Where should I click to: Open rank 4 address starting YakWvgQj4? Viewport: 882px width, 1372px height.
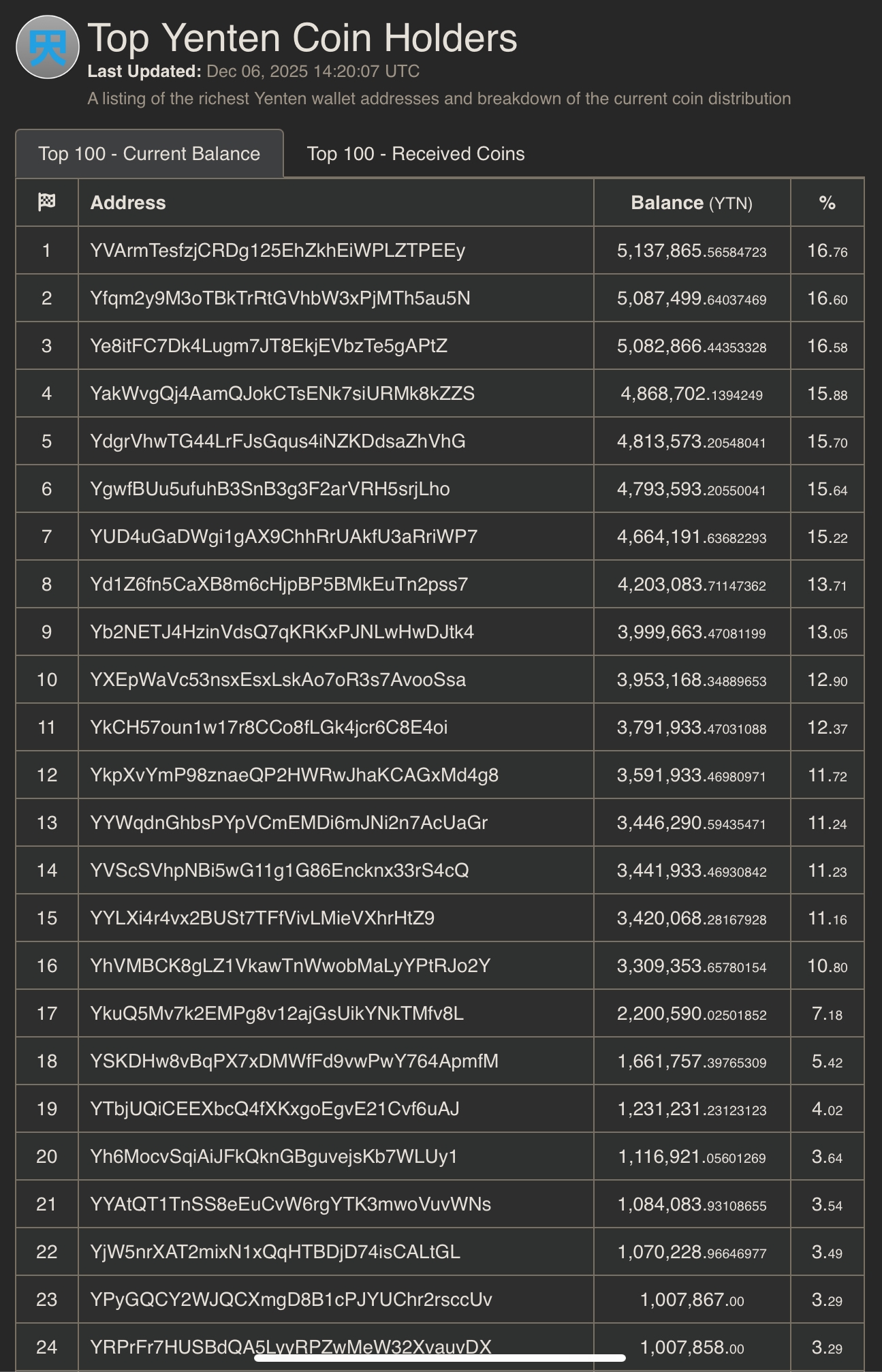(282, 394)
